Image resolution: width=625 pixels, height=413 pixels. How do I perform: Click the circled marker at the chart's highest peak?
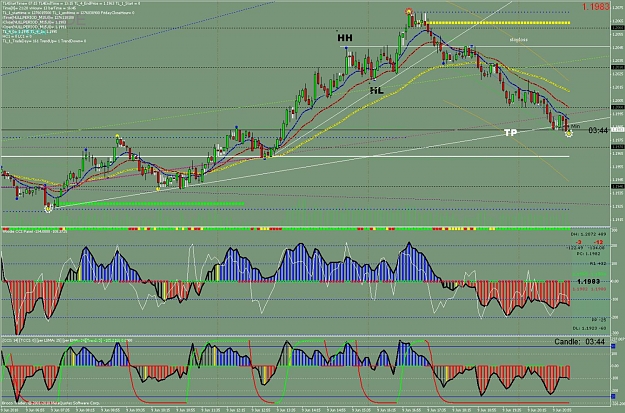409,12
